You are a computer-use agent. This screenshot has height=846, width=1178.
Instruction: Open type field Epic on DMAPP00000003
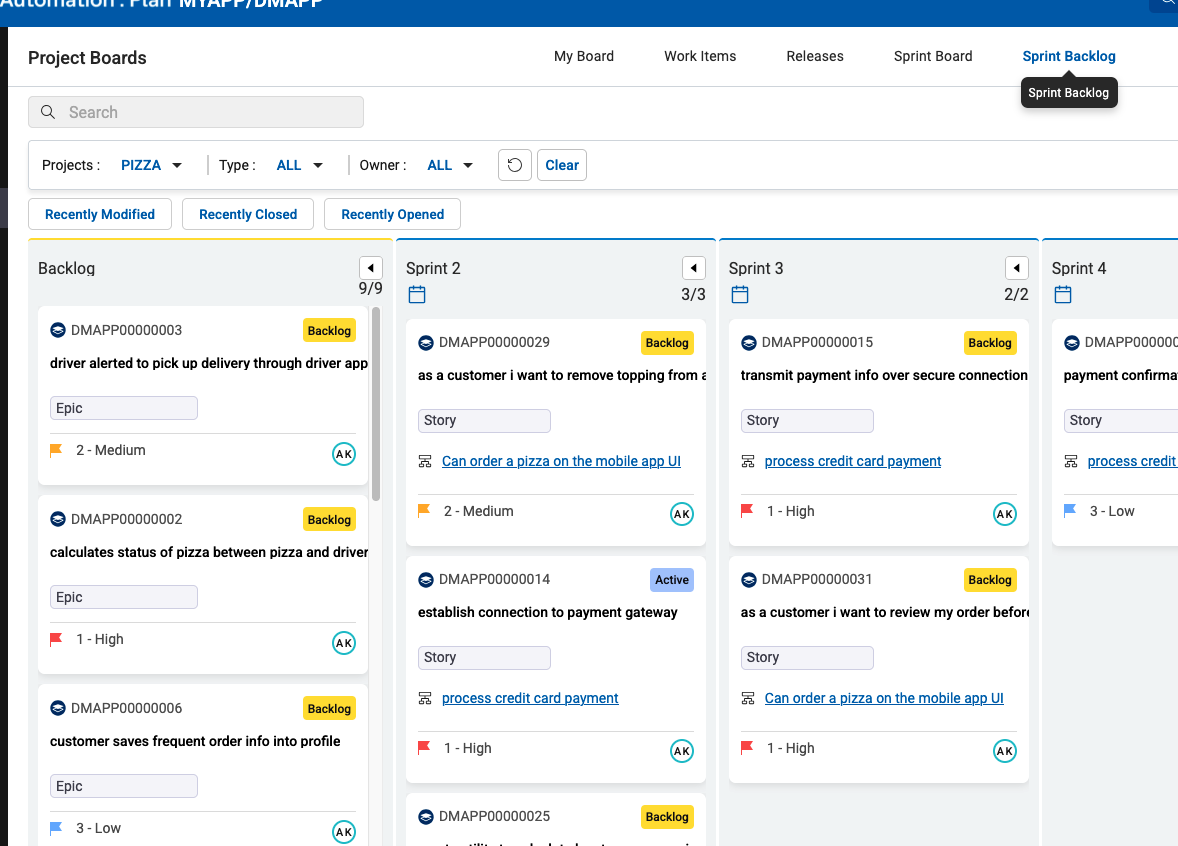(x=124, y=408)
